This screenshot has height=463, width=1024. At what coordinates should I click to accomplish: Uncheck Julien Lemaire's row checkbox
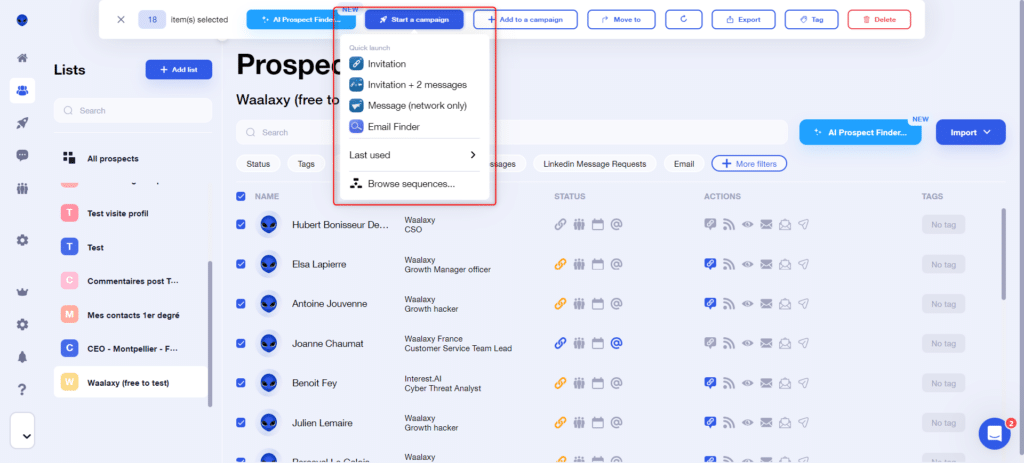(x=240, y=423)
